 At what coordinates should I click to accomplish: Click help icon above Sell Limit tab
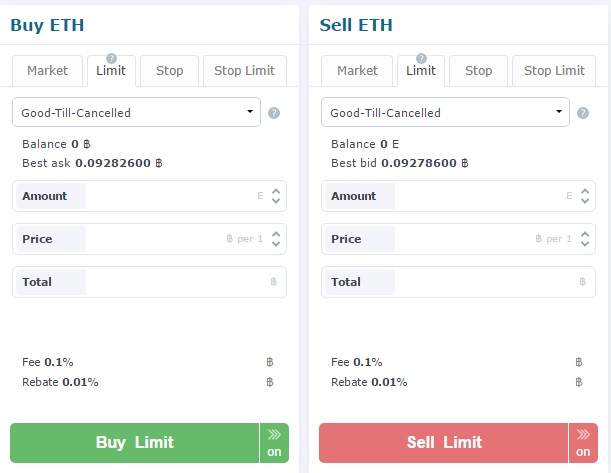(421, 58)
